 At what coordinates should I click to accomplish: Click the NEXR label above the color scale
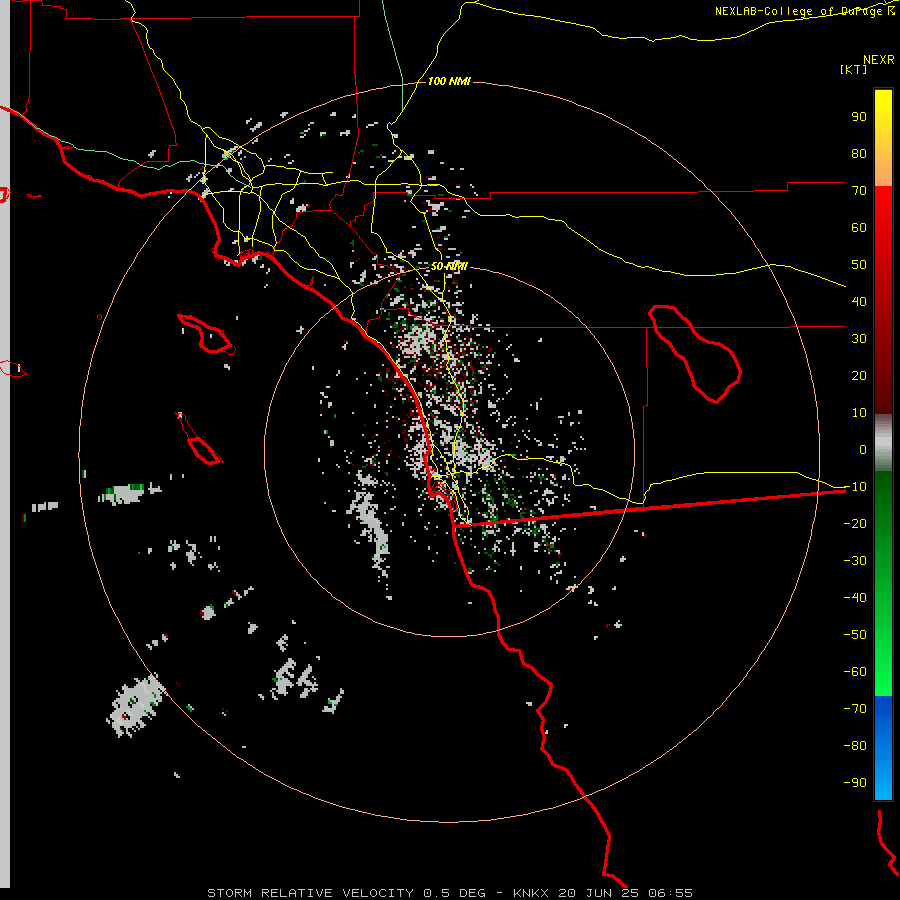click(x=879, y=60)
